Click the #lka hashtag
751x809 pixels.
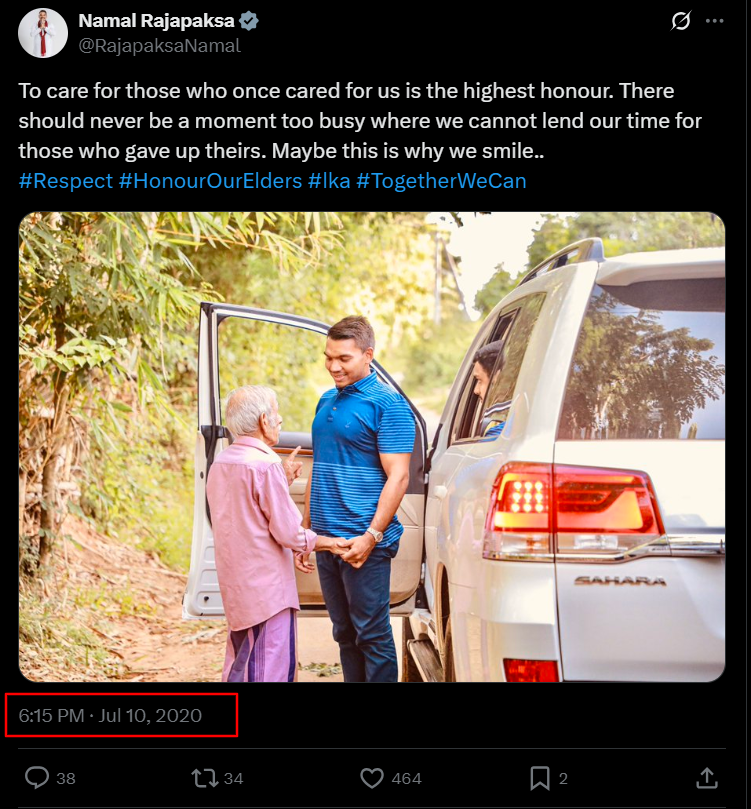pos(329,181)
